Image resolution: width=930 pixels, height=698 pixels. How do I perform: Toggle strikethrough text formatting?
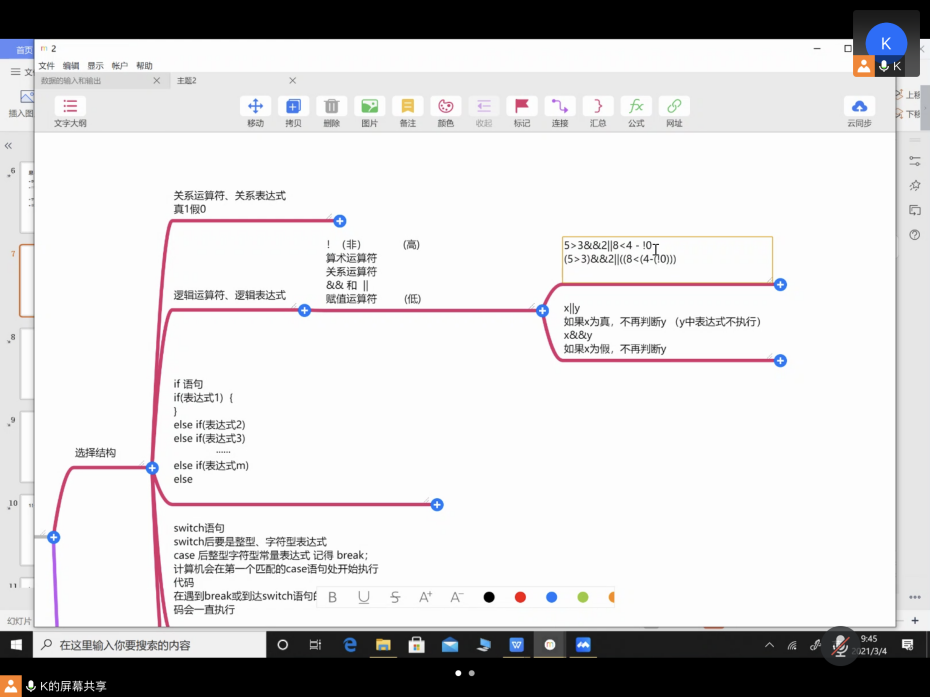395,597
